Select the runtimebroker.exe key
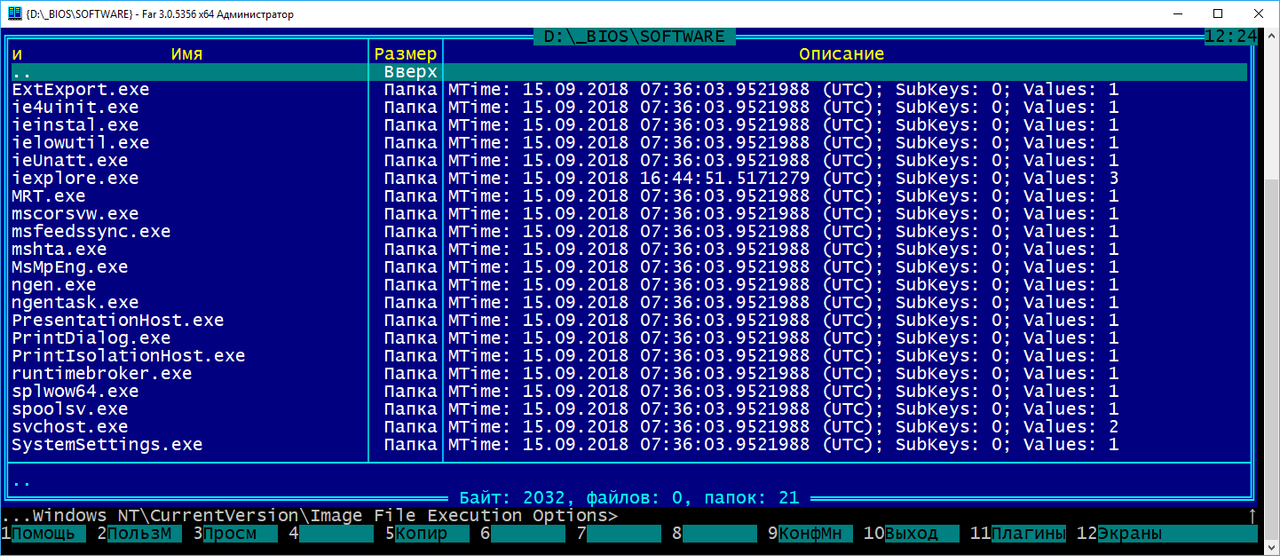The height and width of the screenshot is (556, 1280). click(x=630, y=374)
